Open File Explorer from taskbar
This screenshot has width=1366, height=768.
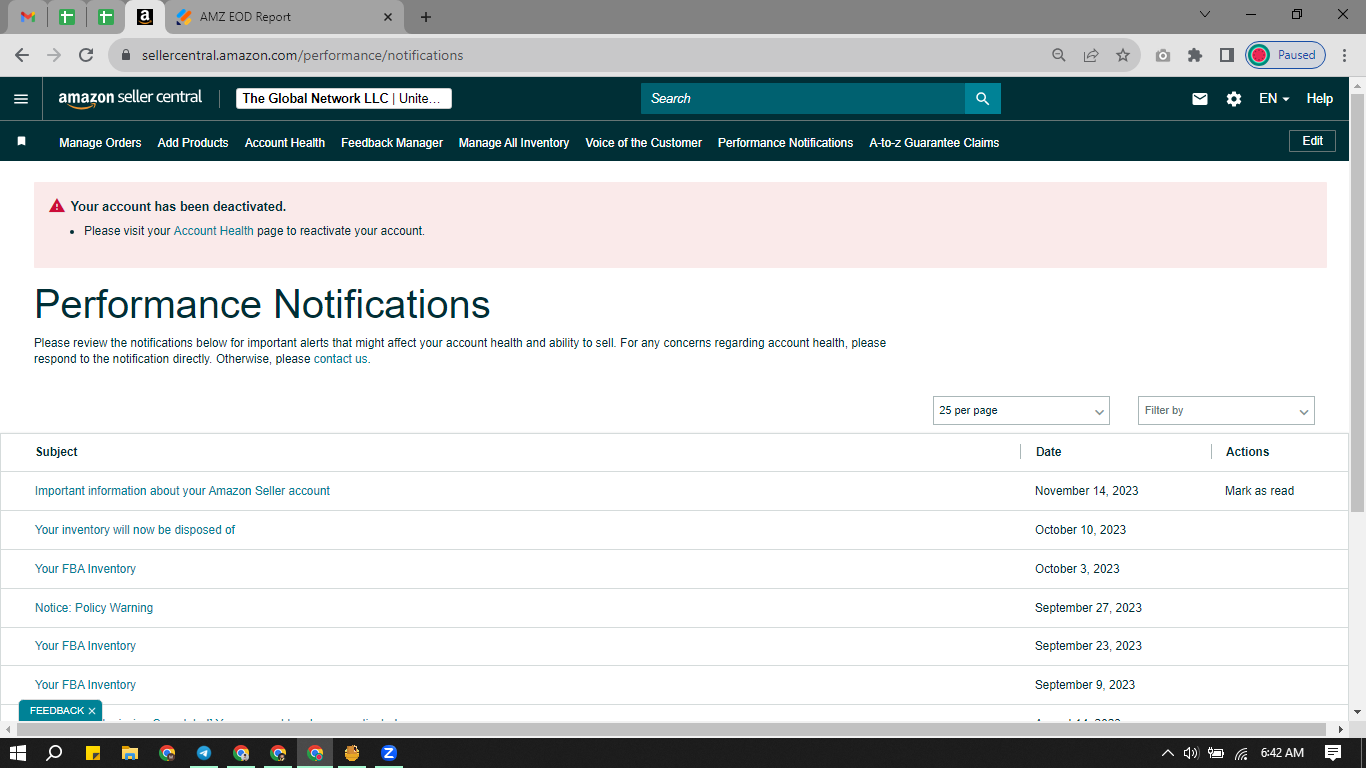pos(129,752)
